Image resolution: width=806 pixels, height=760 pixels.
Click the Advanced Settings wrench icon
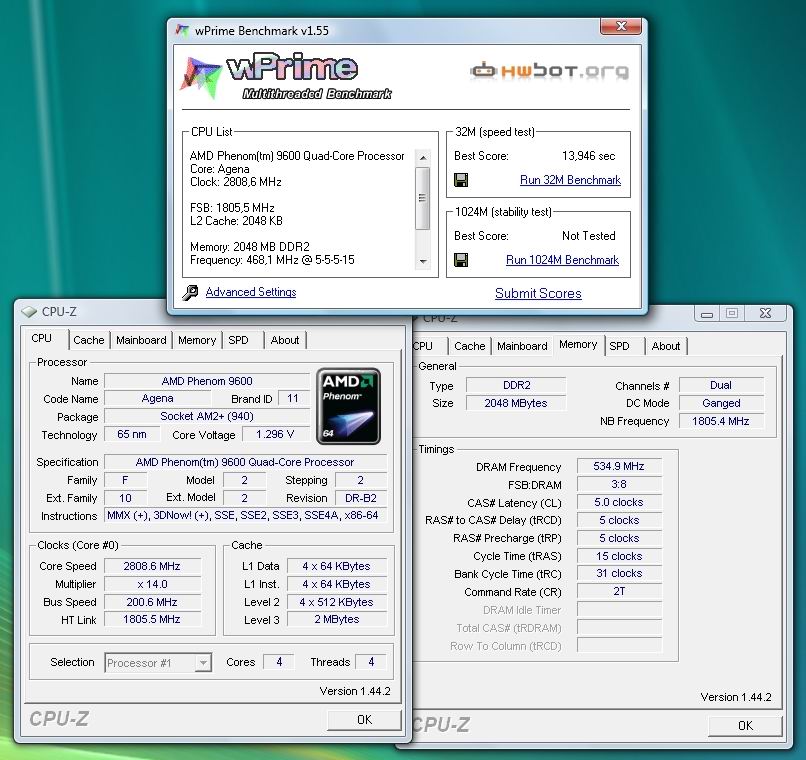(x=190, y=292)
